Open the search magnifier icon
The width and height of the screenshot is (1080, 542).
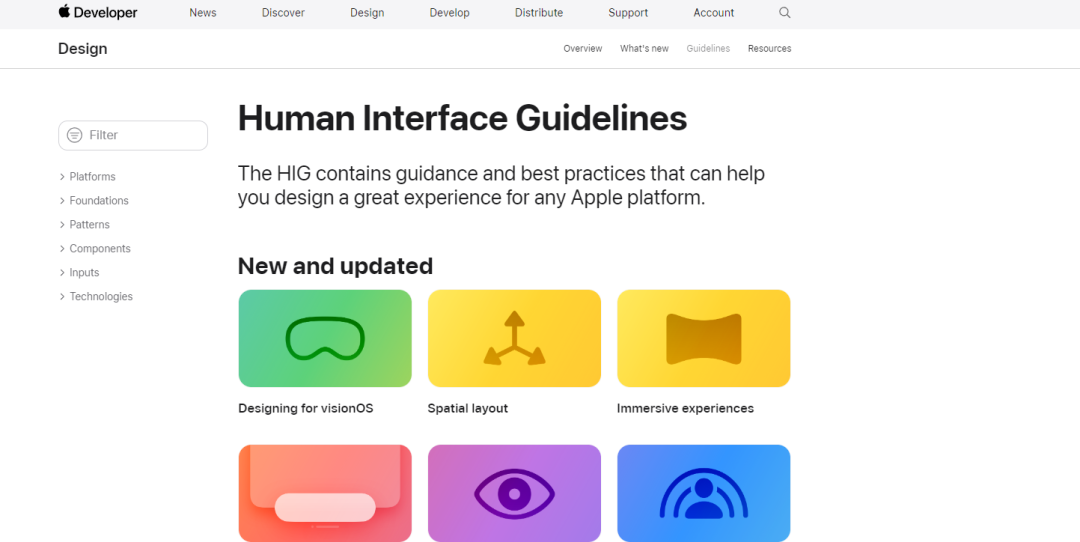click(x=785, y=12)
